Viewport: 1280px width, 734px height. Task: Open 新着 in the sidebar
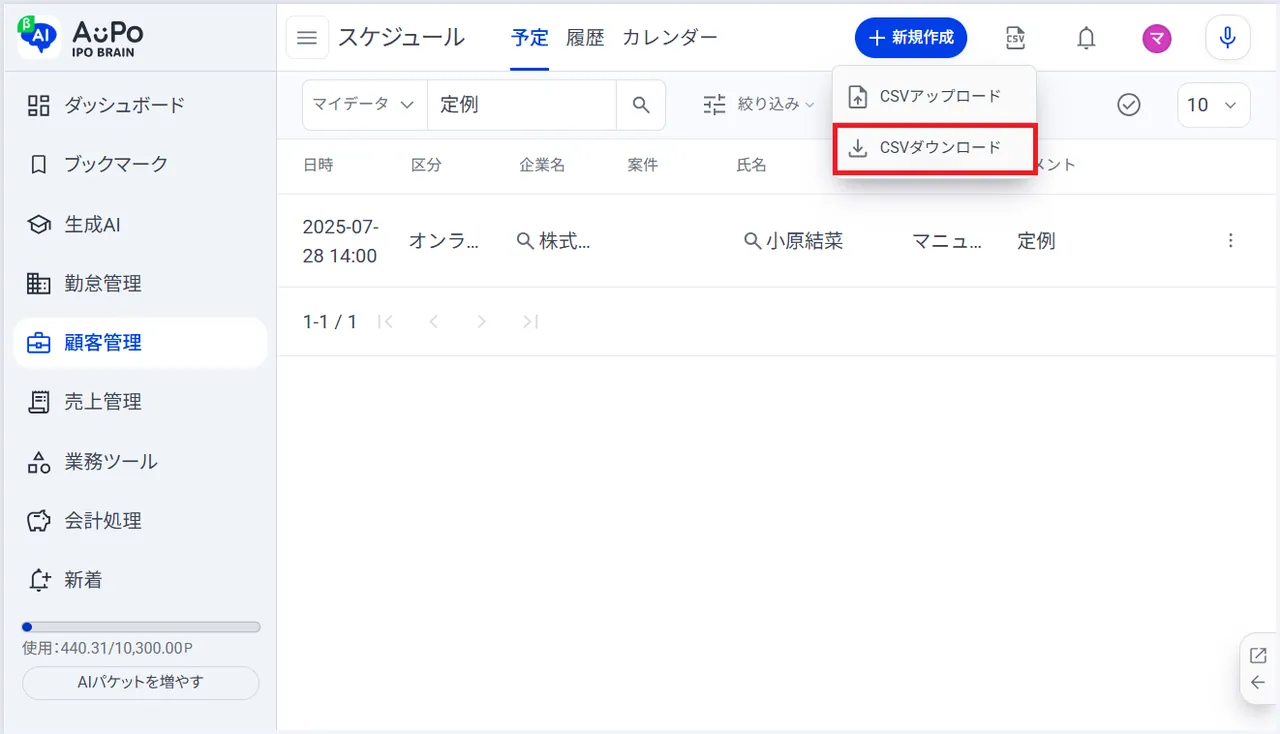[x=140, y=580]
